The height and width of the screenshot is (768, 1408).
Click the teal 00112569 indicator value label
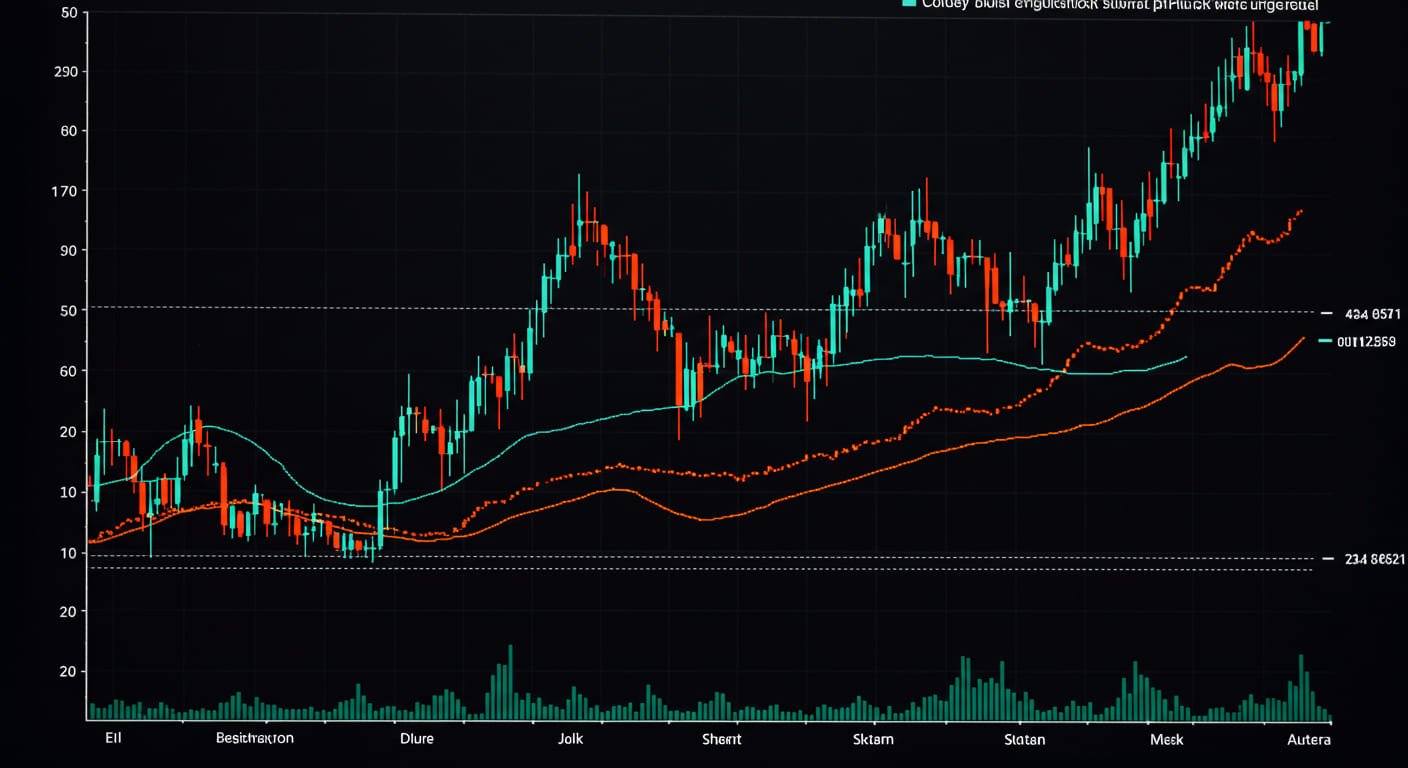pos(1366,342)
